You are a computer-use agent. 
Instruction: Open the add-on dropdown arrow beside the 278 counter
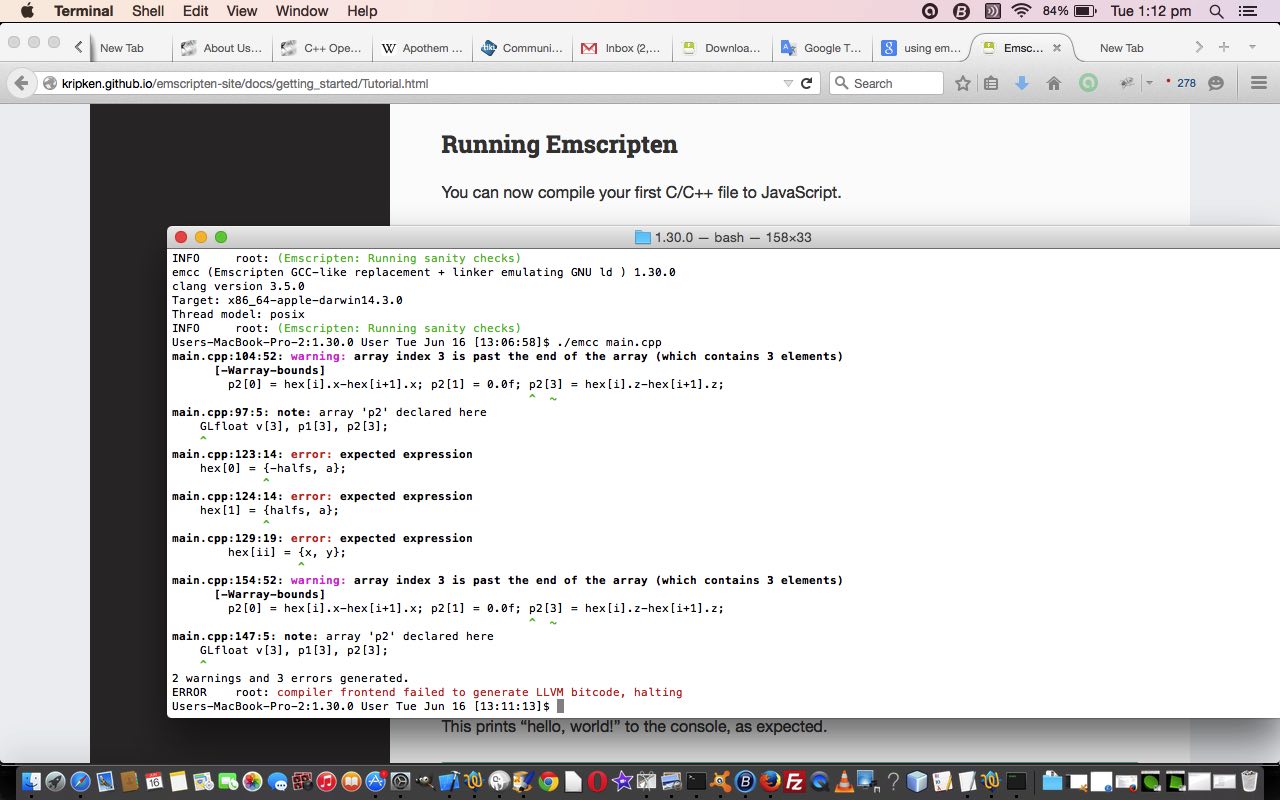point(1149,83)
